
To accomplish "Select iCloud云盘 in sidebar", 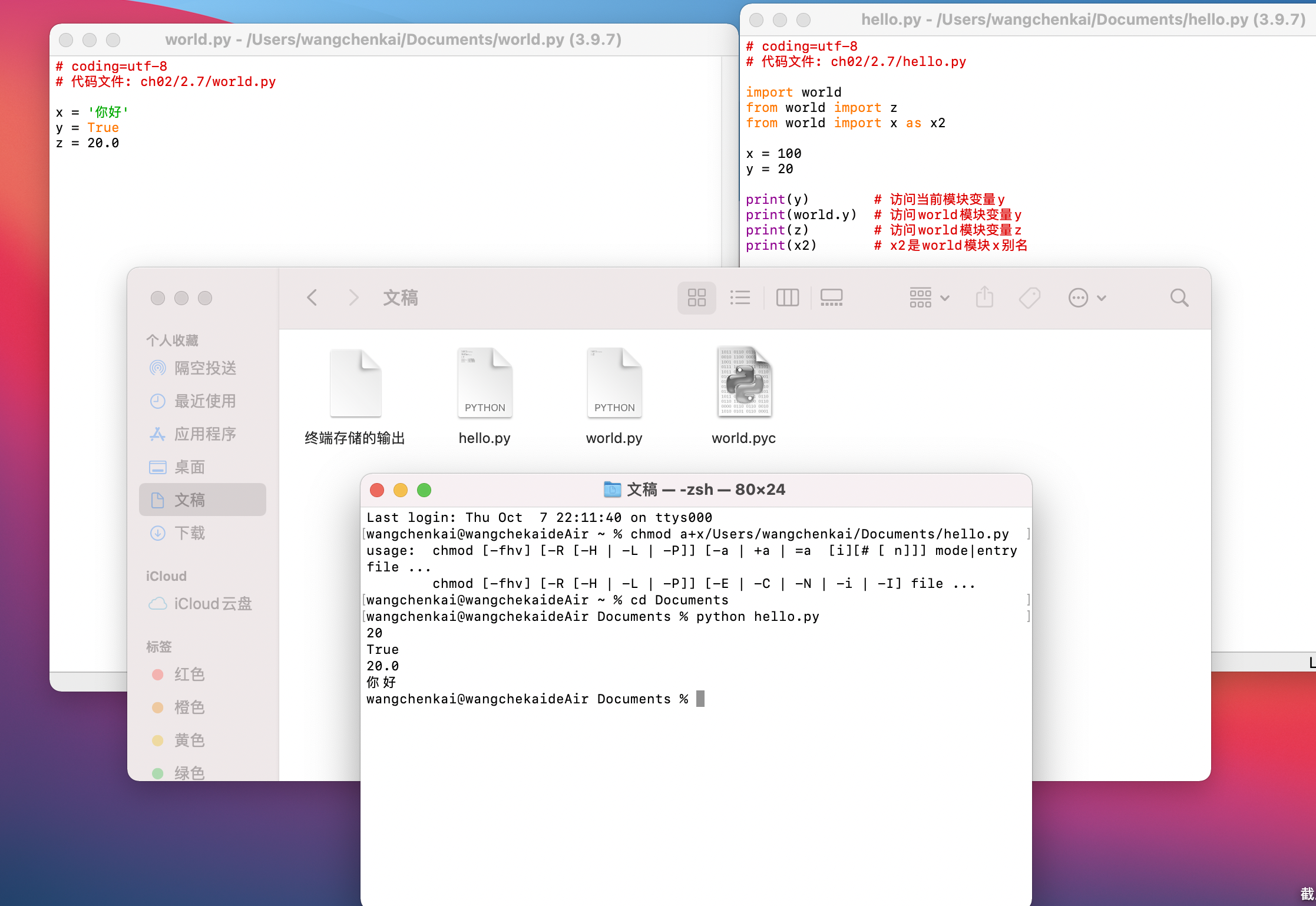I will [212, 604].
